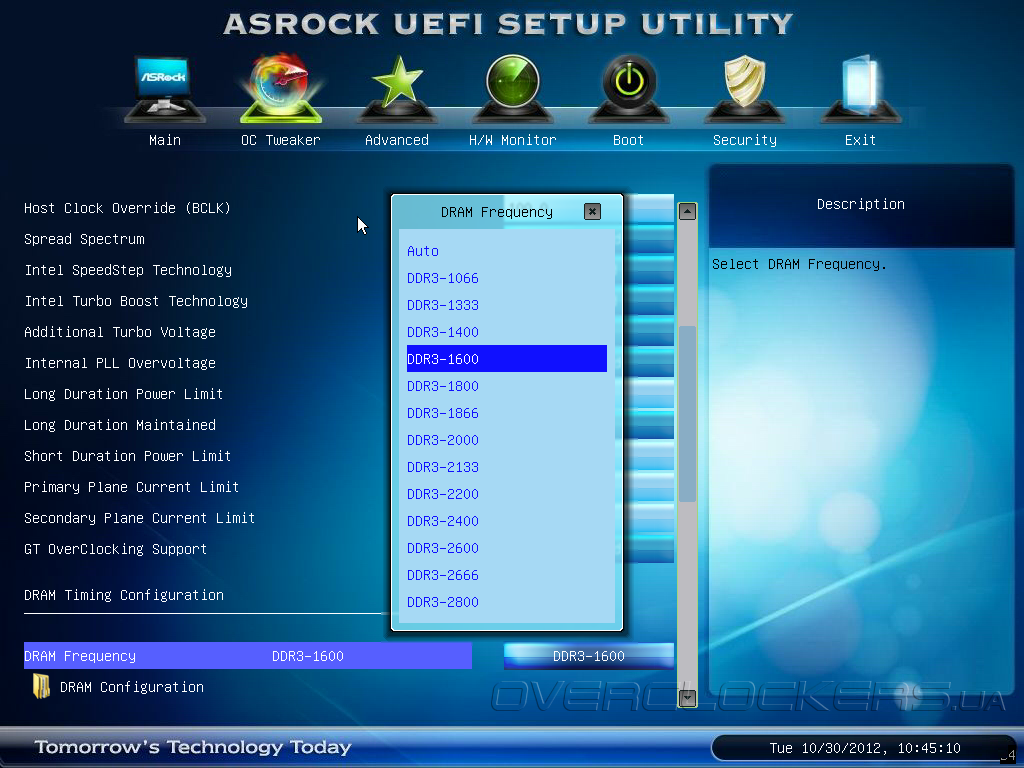Open the DDR3-1600 value dropdown button
1024x768 pixels.
click(x=588, y=656)
